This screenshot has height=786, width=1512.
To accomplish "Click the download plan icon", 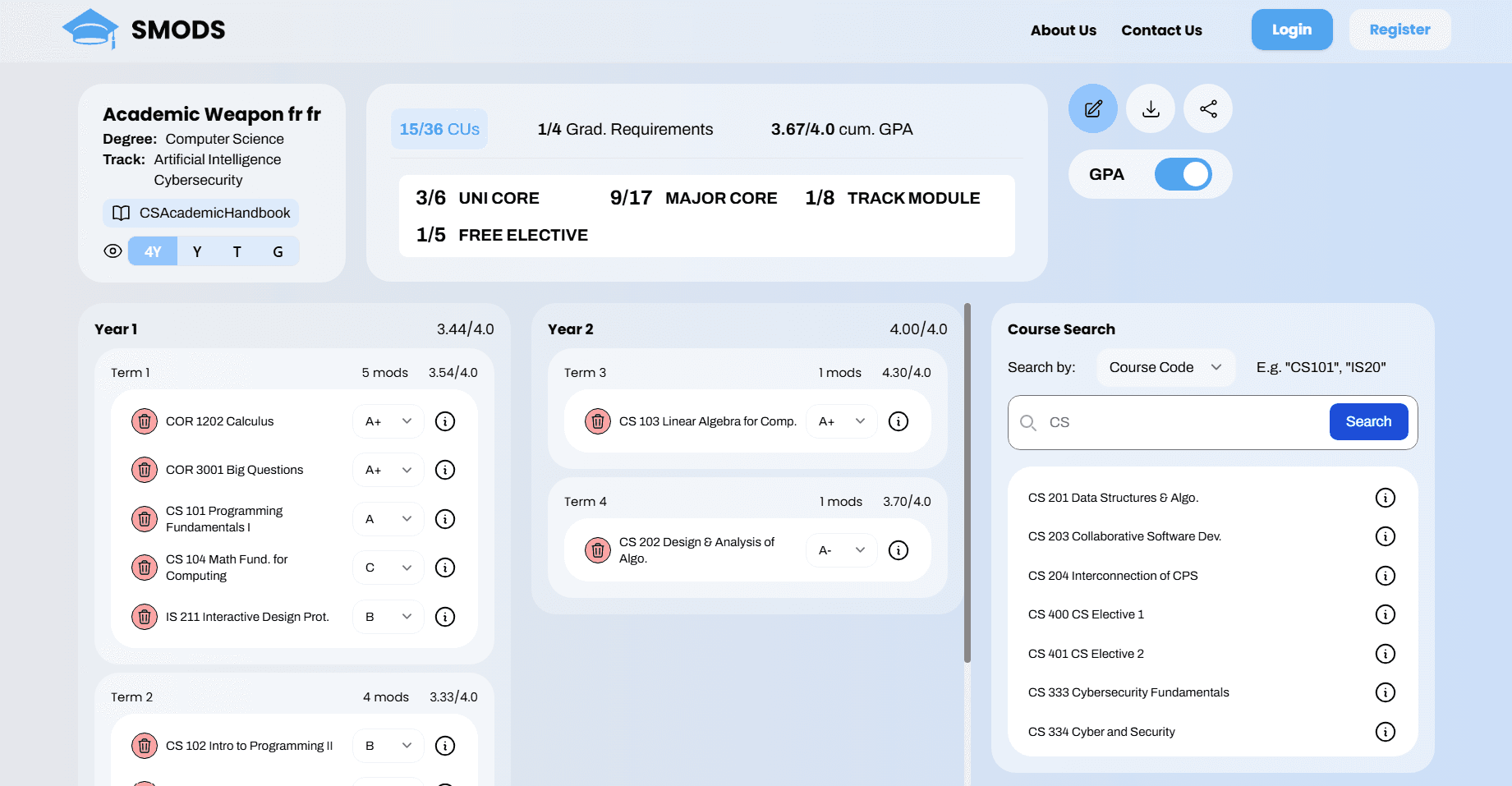I will [x=1151, y=108].
